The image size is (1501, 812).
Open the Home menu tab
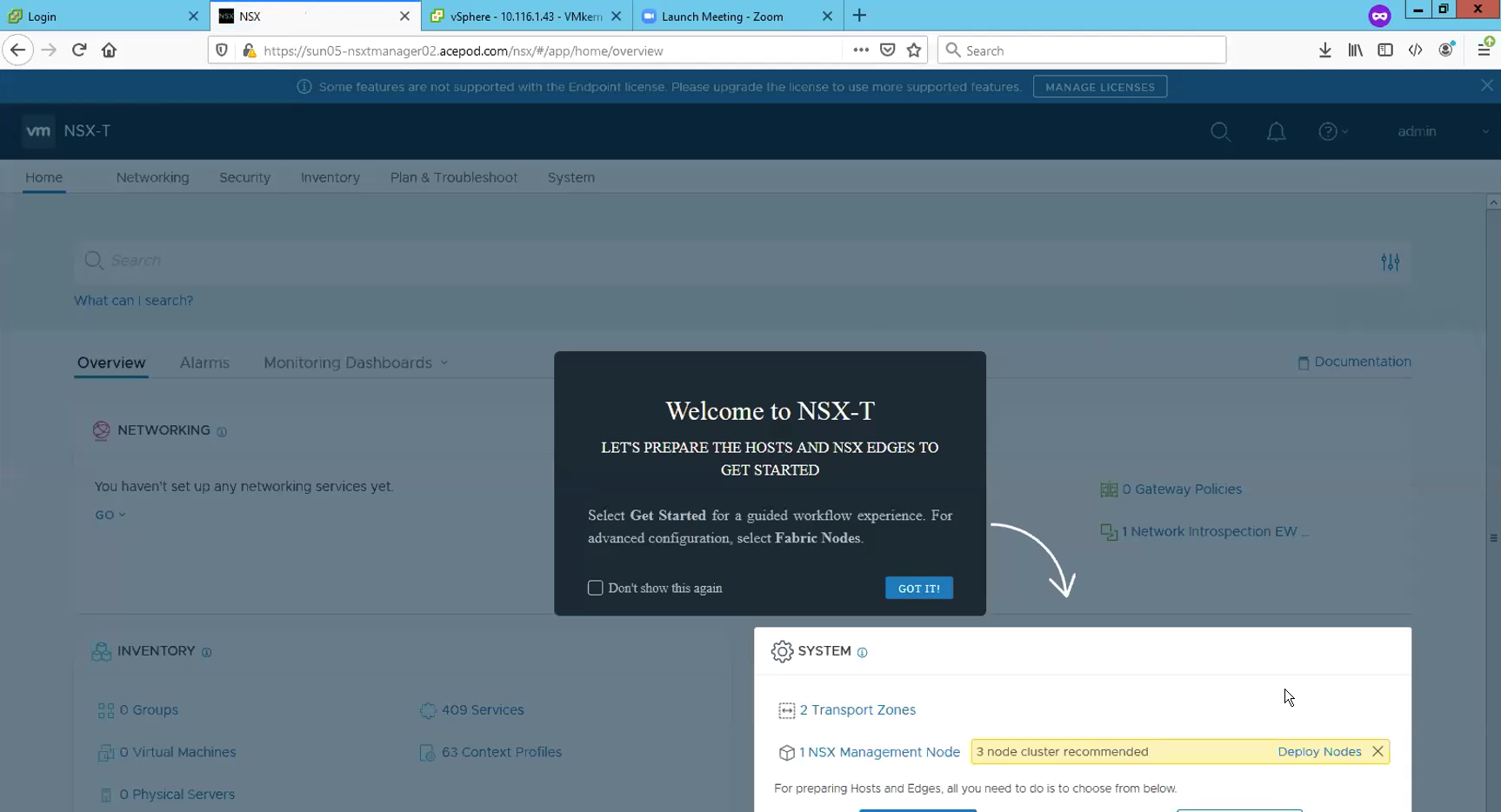click(43, 177)
